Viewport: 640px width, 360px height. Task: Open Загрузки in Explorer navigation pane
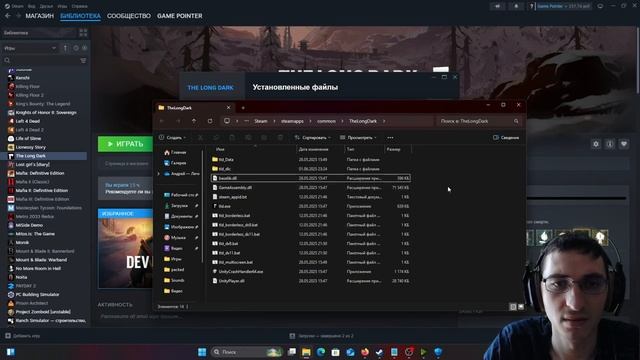point(176,206)
